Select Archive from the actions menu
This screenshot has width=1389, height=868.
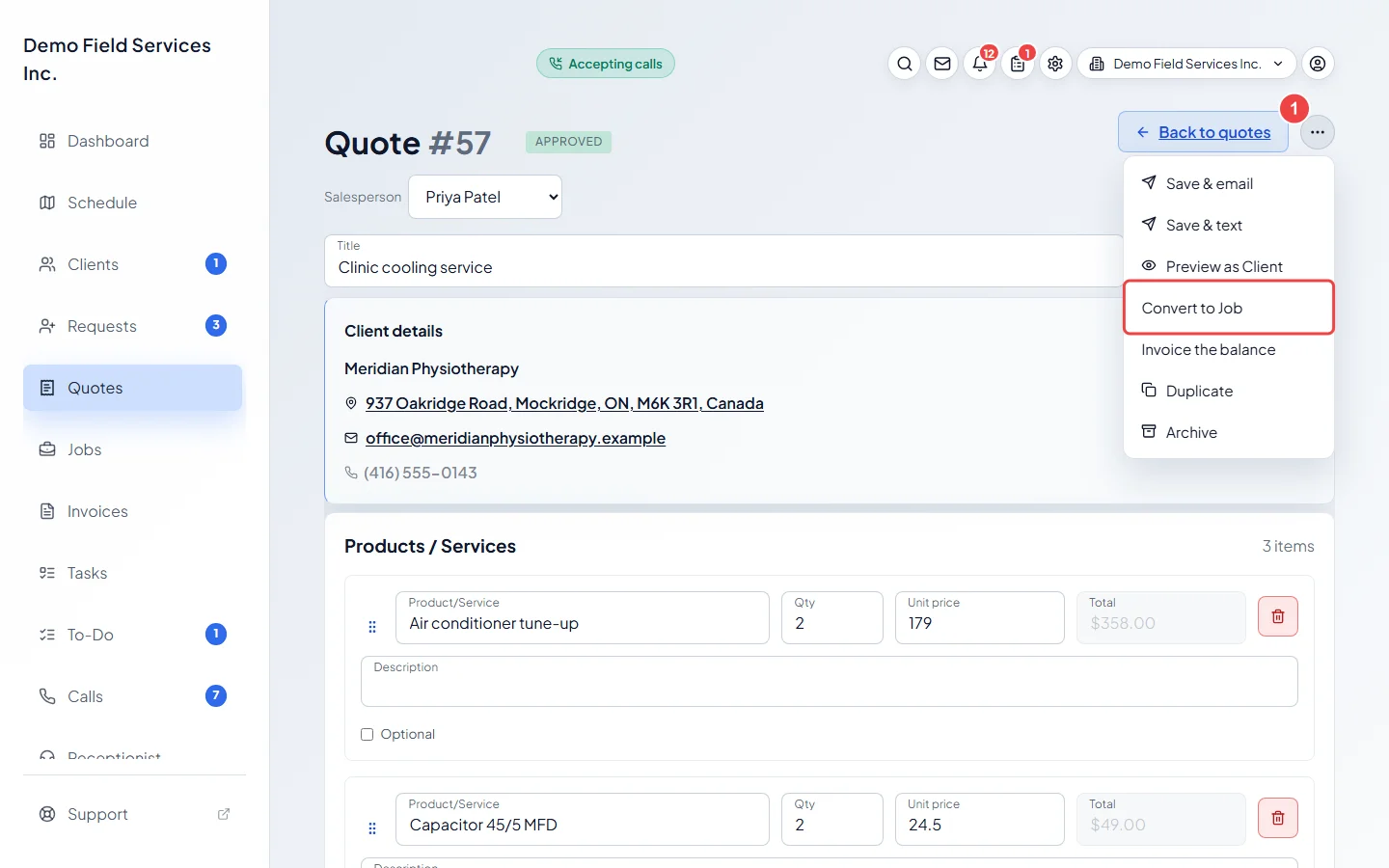pyautogui.click(x=1229, y=432)
